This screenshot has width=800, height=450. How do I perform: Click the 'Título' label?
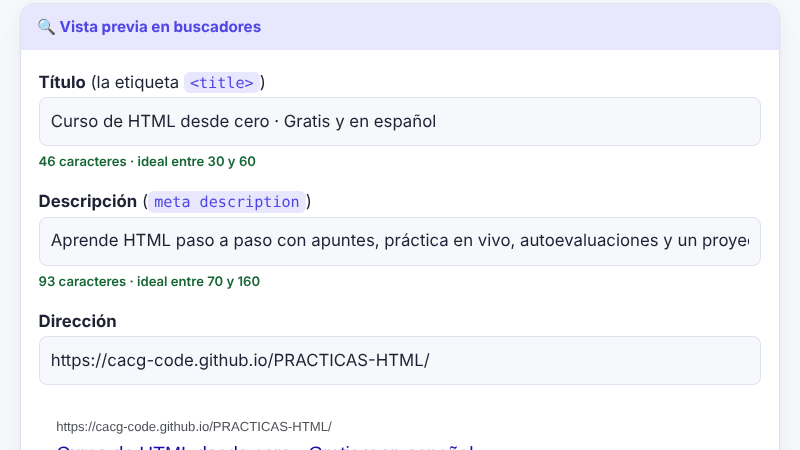[62, 82]
